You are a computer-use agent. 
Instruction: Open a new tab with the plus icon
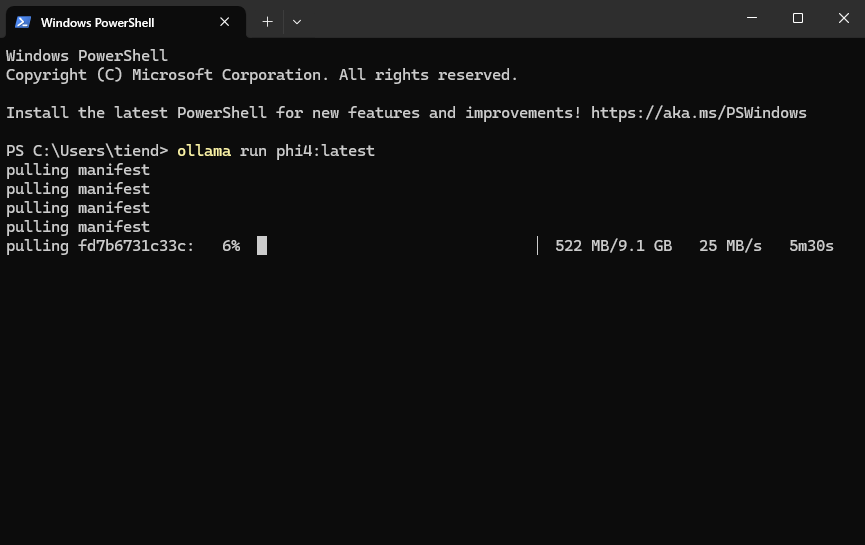(268, 22)
